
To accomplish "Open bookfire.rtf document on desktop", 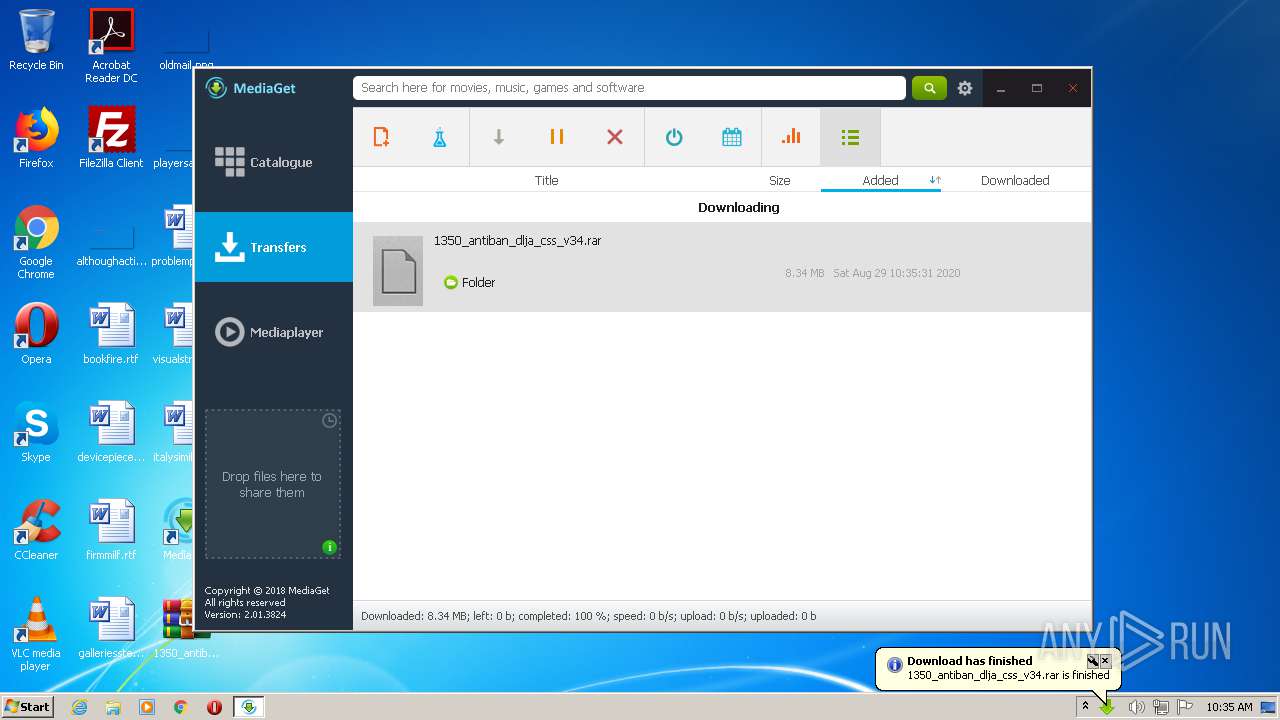I will [111, 334].
